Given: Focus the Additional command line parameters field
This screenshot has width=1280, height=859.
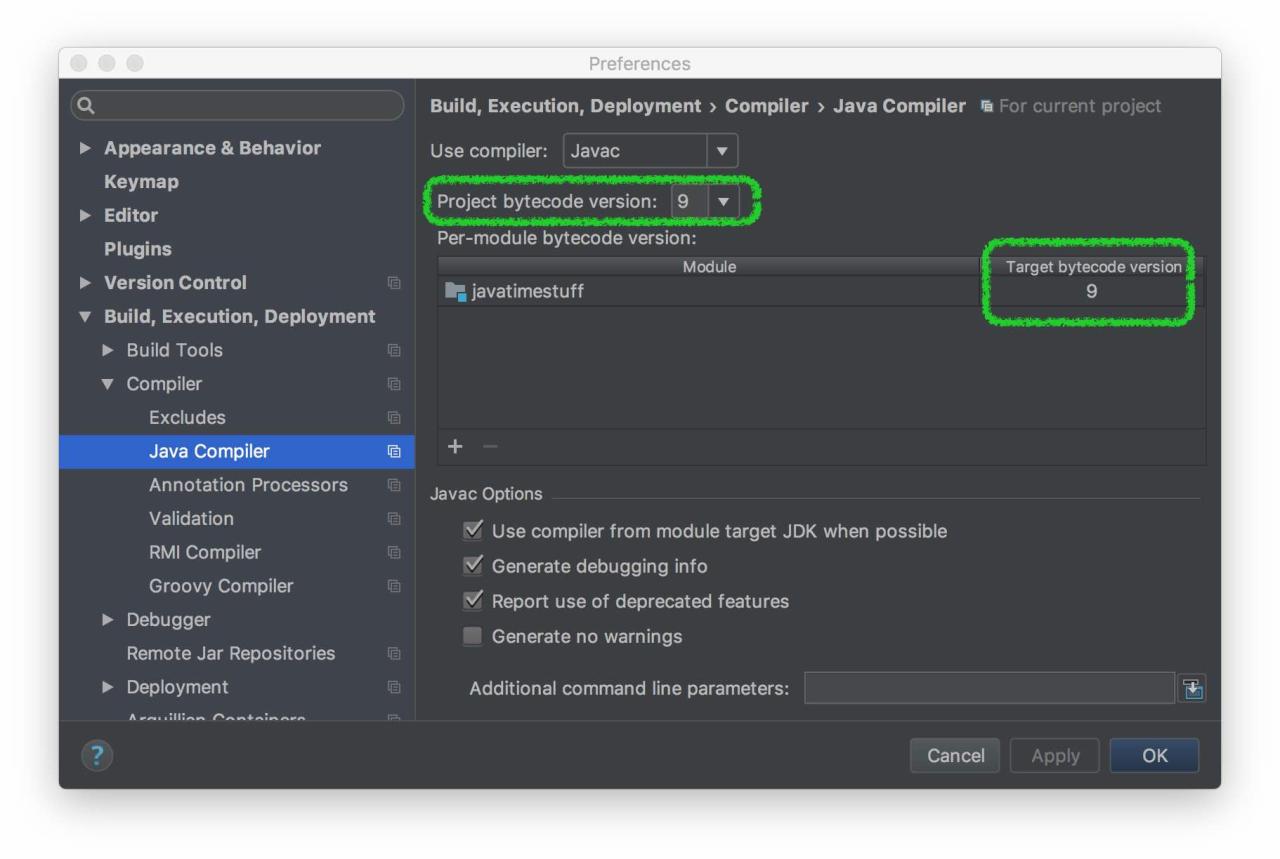Looking at the screenshot, I should [x=988, y=688].
